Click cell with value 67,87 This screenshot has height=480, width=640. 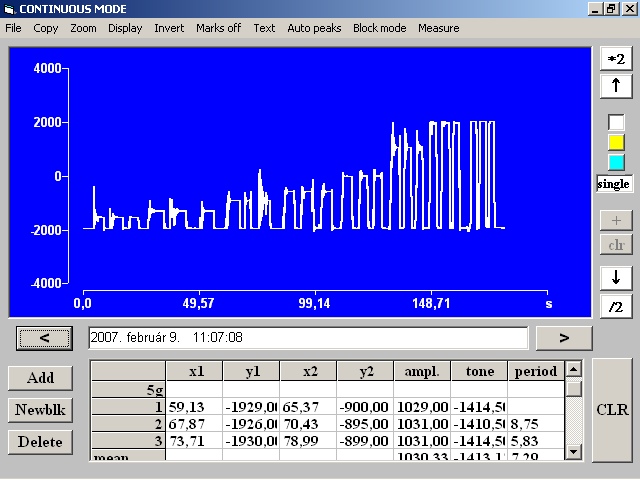point(194,424)
